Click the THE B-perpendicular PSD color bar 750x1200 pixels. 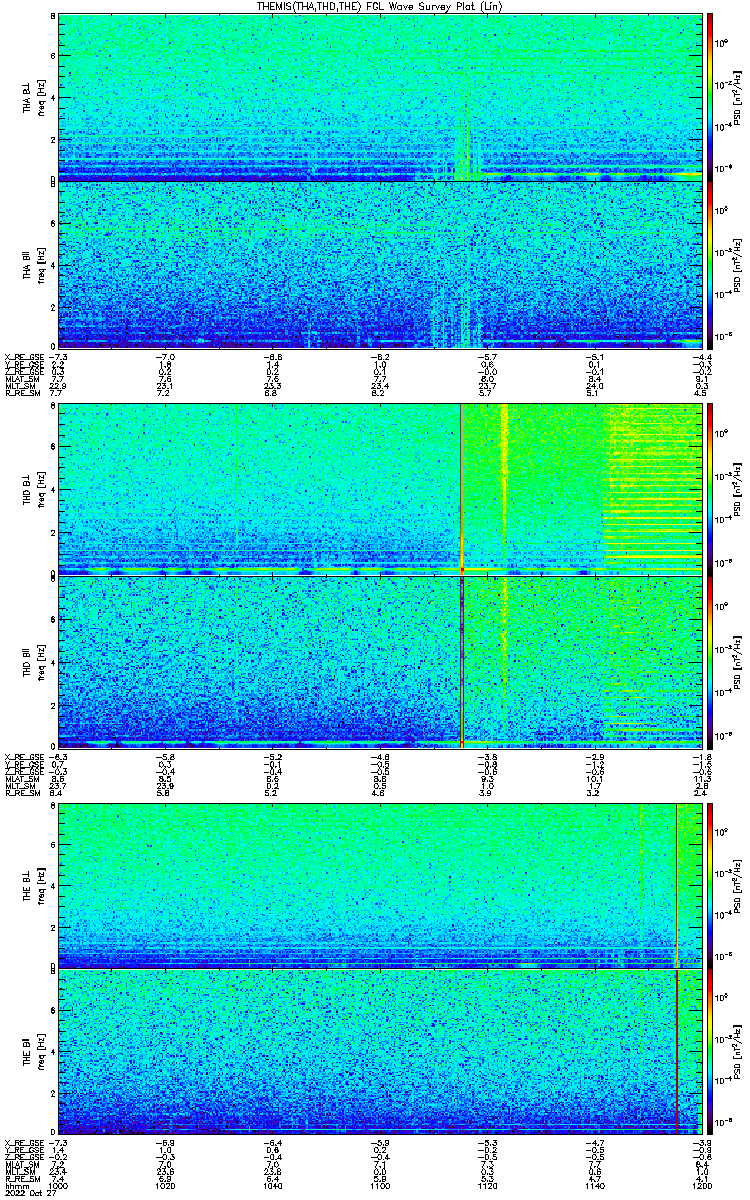(710, 884)
